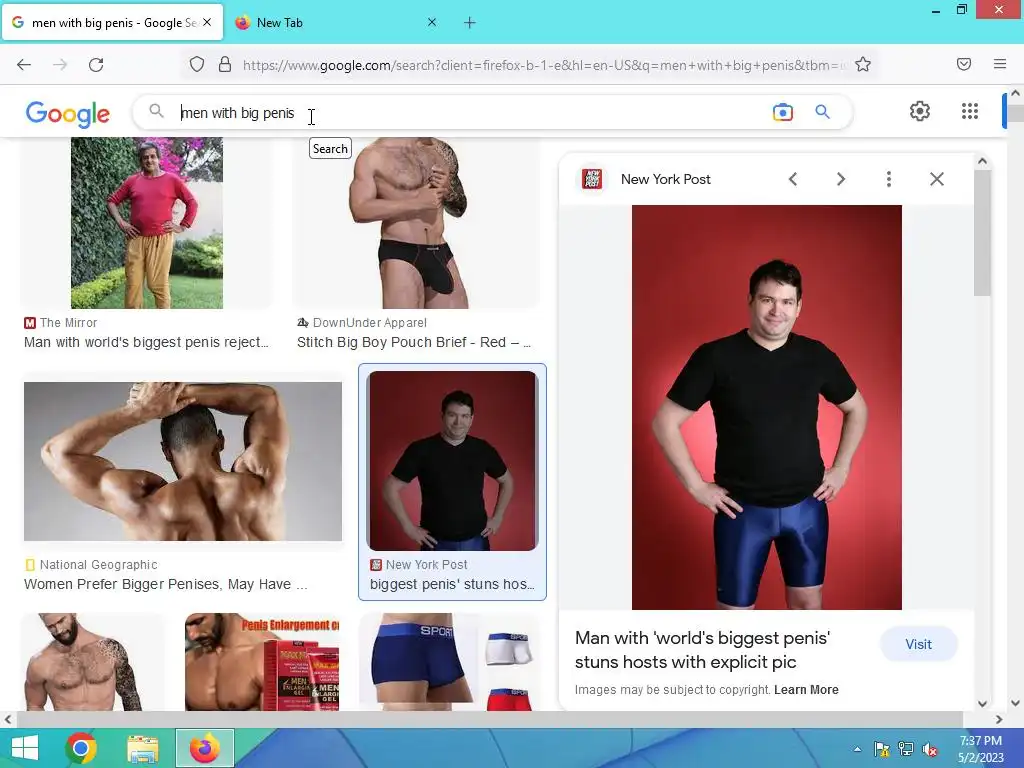1024x768 pixels.
Task: Click the browser forward arrow
Action: [x=60, y=65]
